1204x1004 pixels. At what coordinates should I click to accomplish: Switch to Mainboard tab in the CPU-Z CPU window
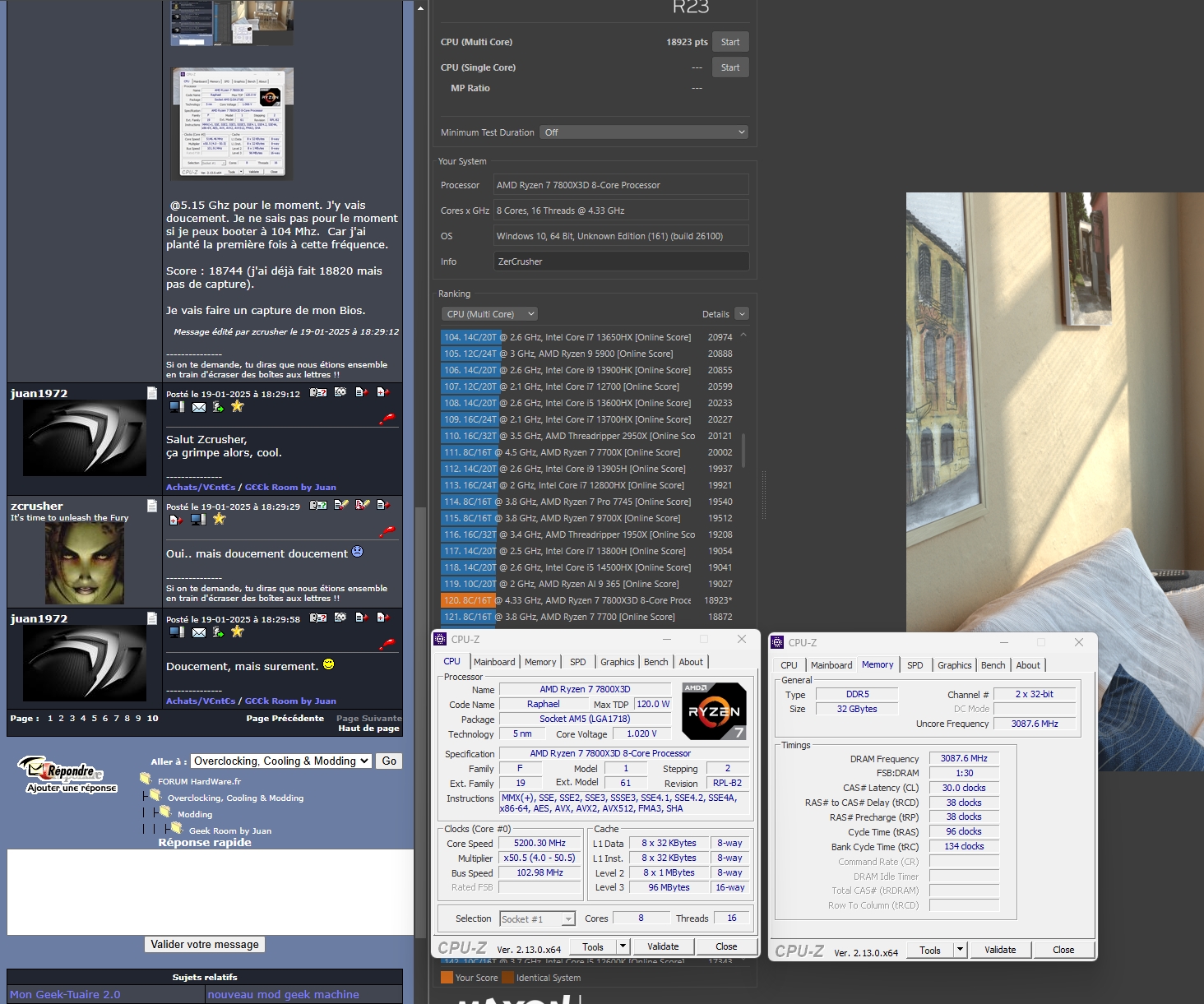click(494, 662)
